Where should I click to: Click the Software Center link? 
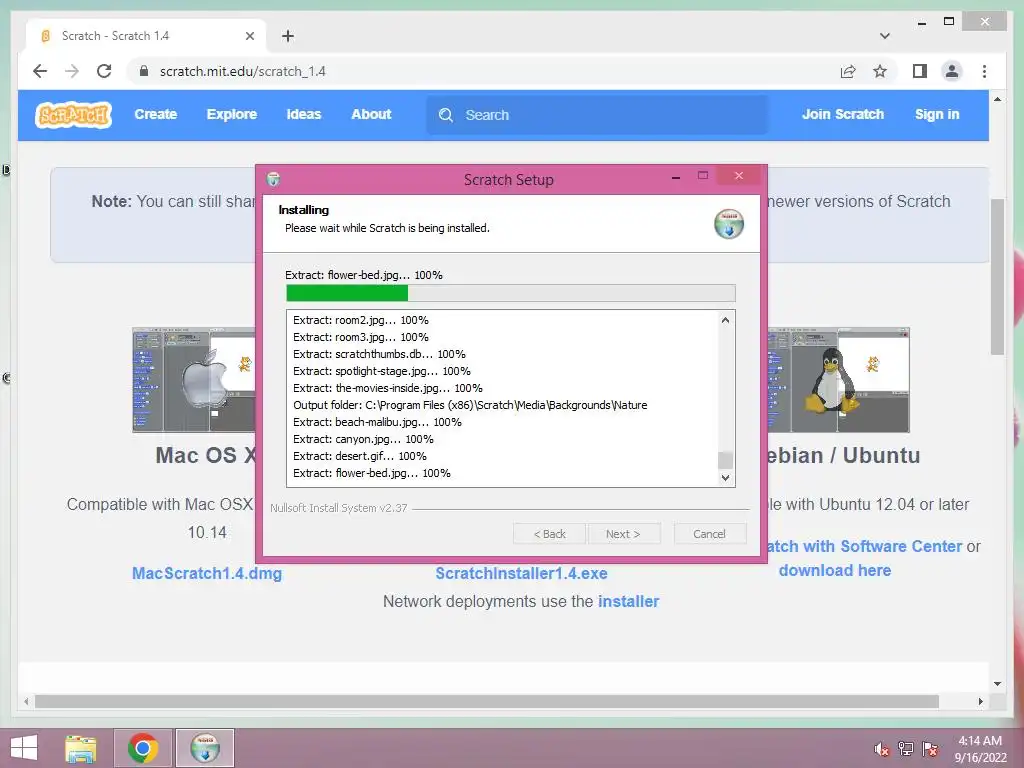coord(864,546)
